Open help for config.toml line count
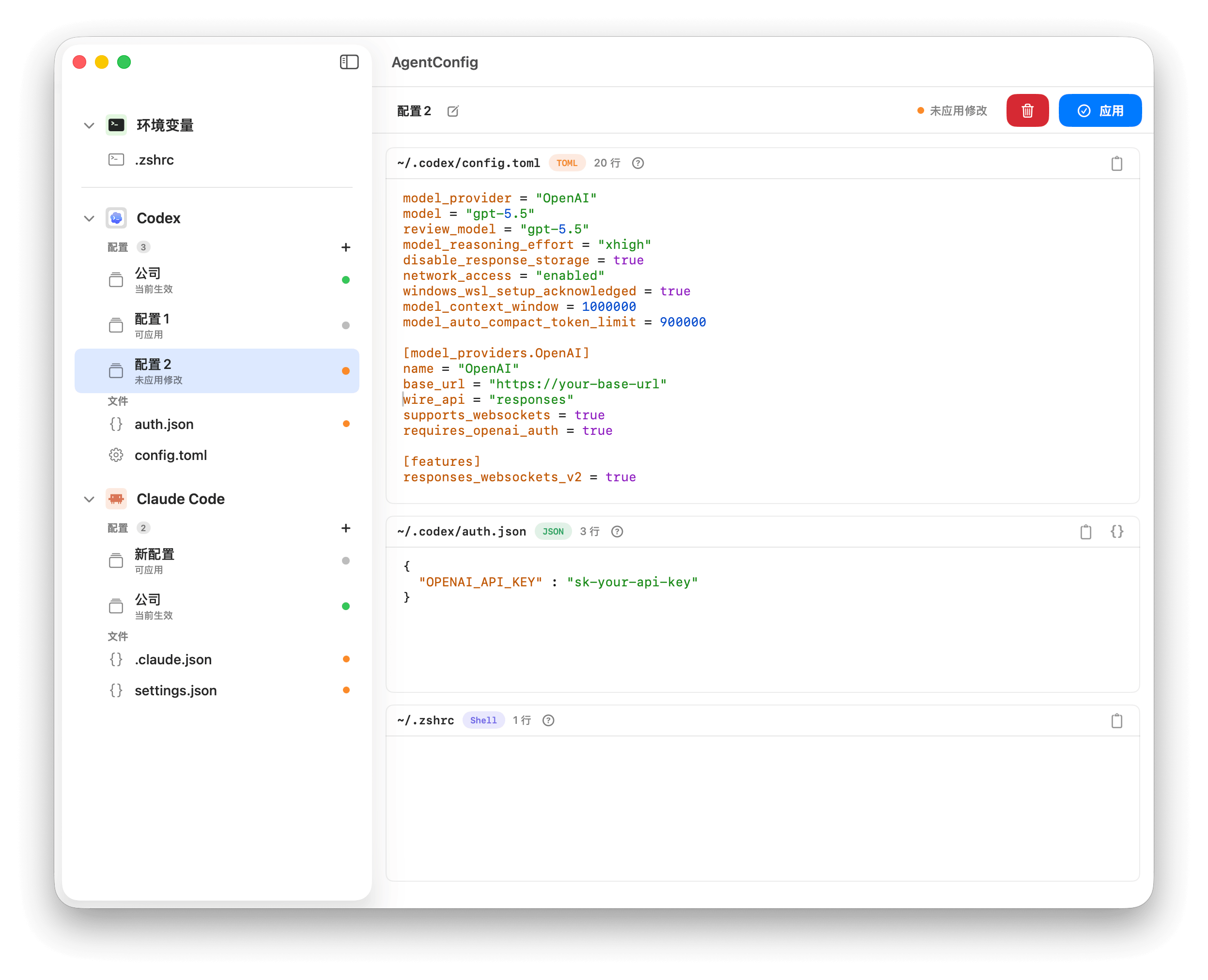Viewport: 1208px width, 980px height. coord(637,163)
